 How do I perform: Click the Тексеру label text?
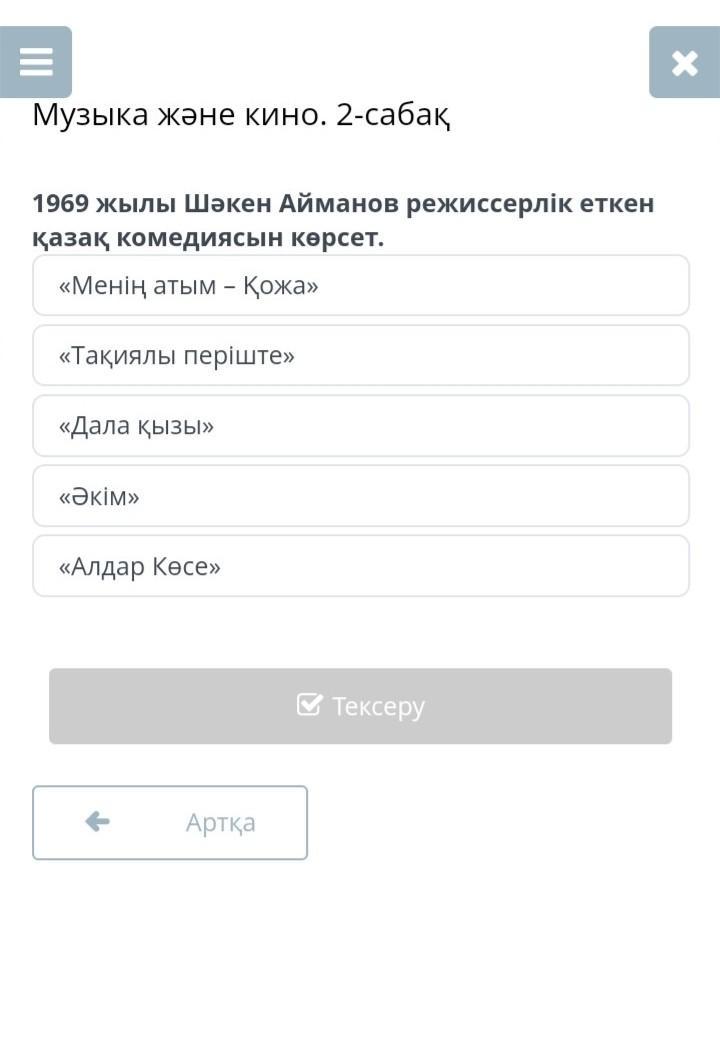(x=378, y=707)
